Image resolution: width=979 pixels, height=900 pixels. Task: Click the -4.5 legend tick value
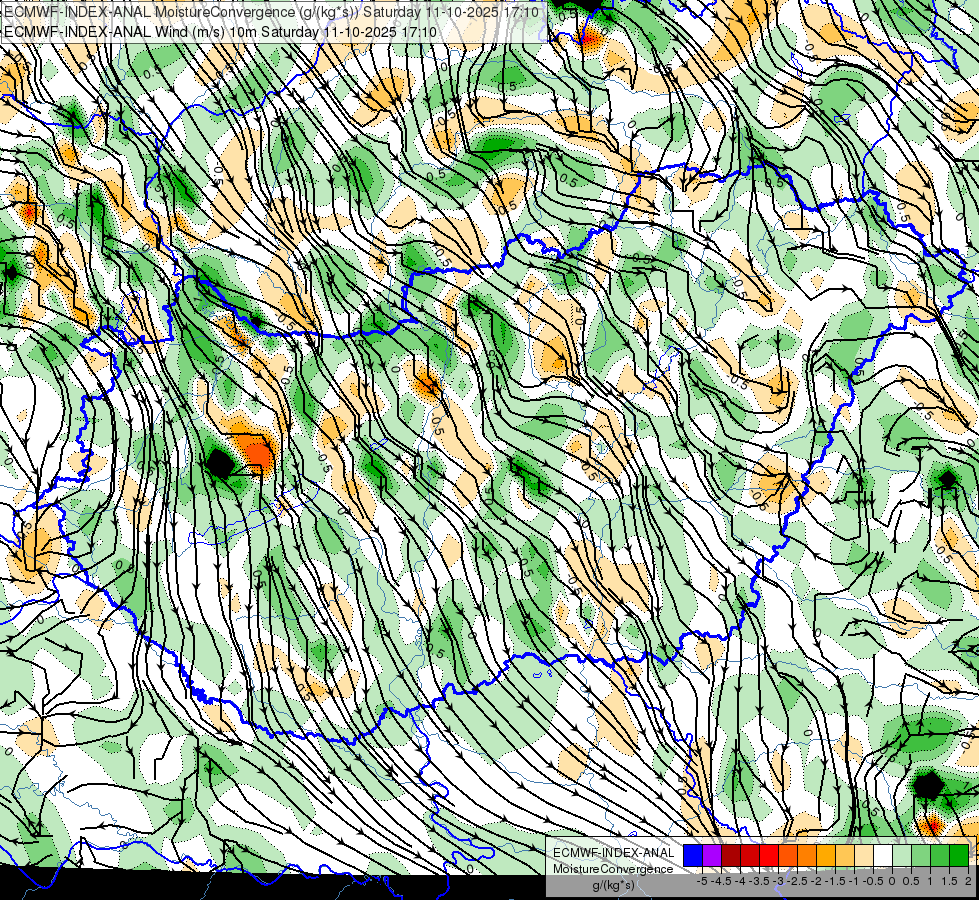point(721,881)
